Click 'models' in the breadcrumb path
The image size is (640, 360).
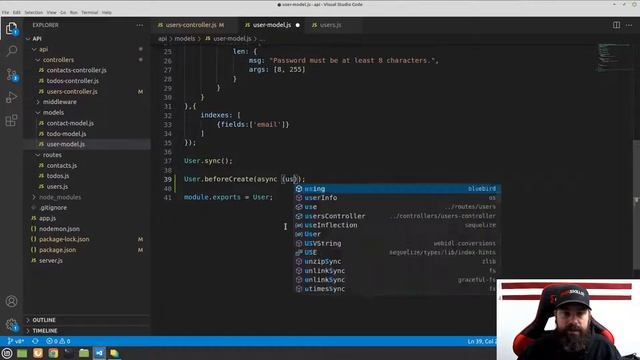tap(184, 39)
